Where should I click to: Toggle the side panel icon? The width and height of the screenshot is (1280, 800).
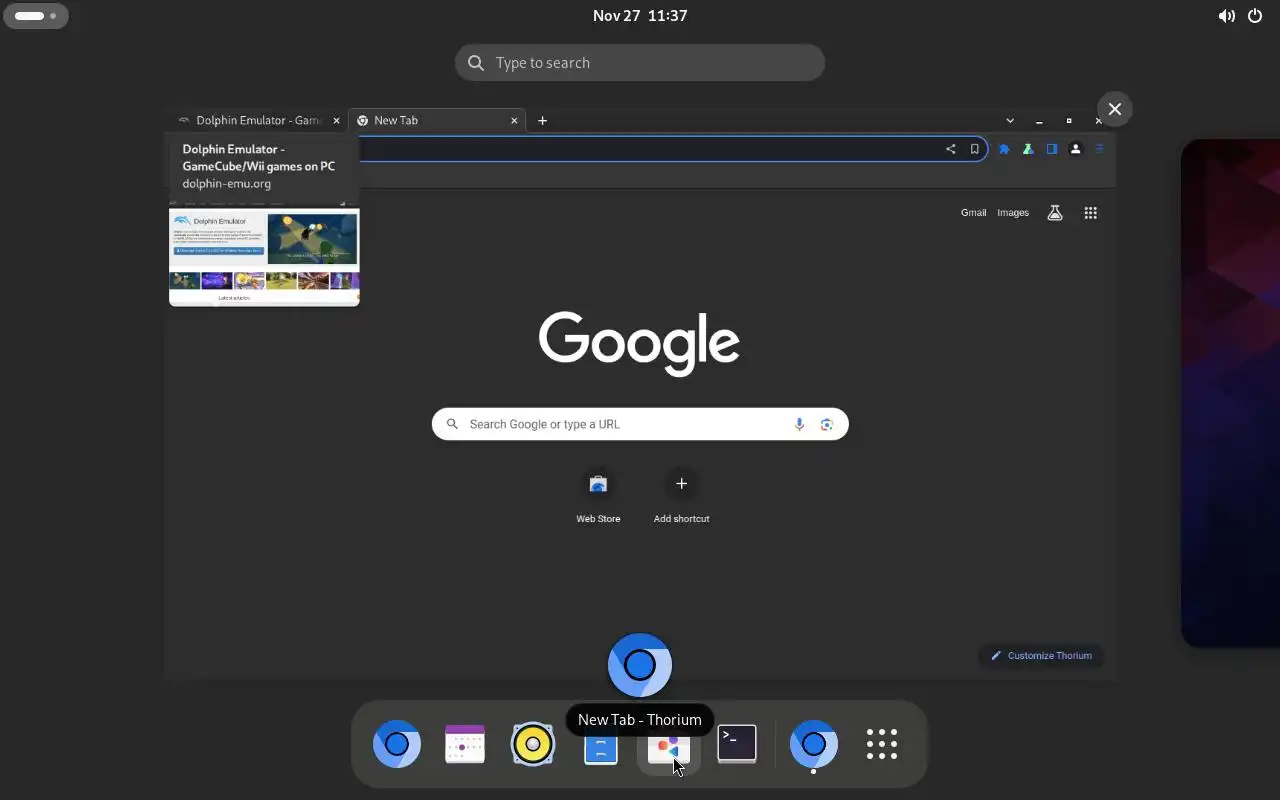[x=1052, y=149]
